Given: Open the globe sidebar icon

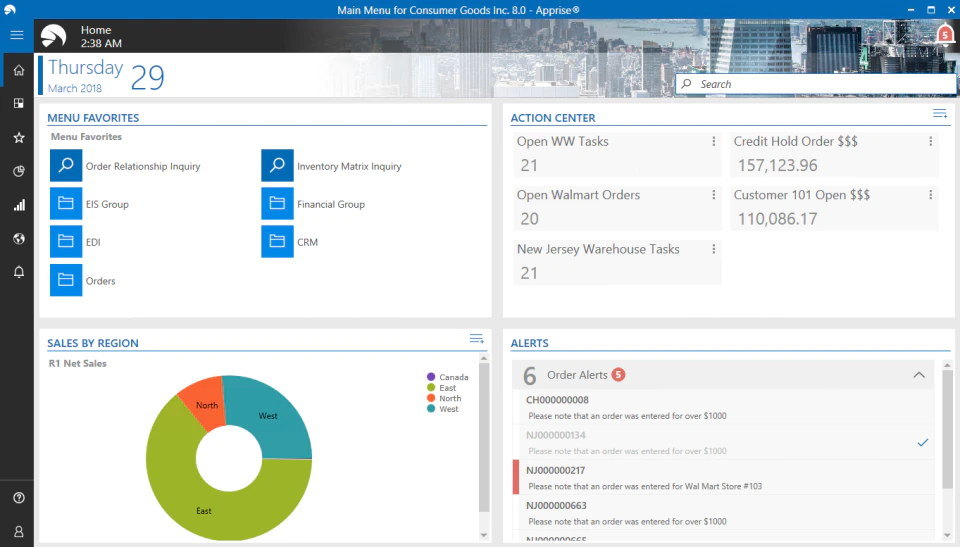Looking at the screenshot, I should pyautogui.click(x=19, y=238).
